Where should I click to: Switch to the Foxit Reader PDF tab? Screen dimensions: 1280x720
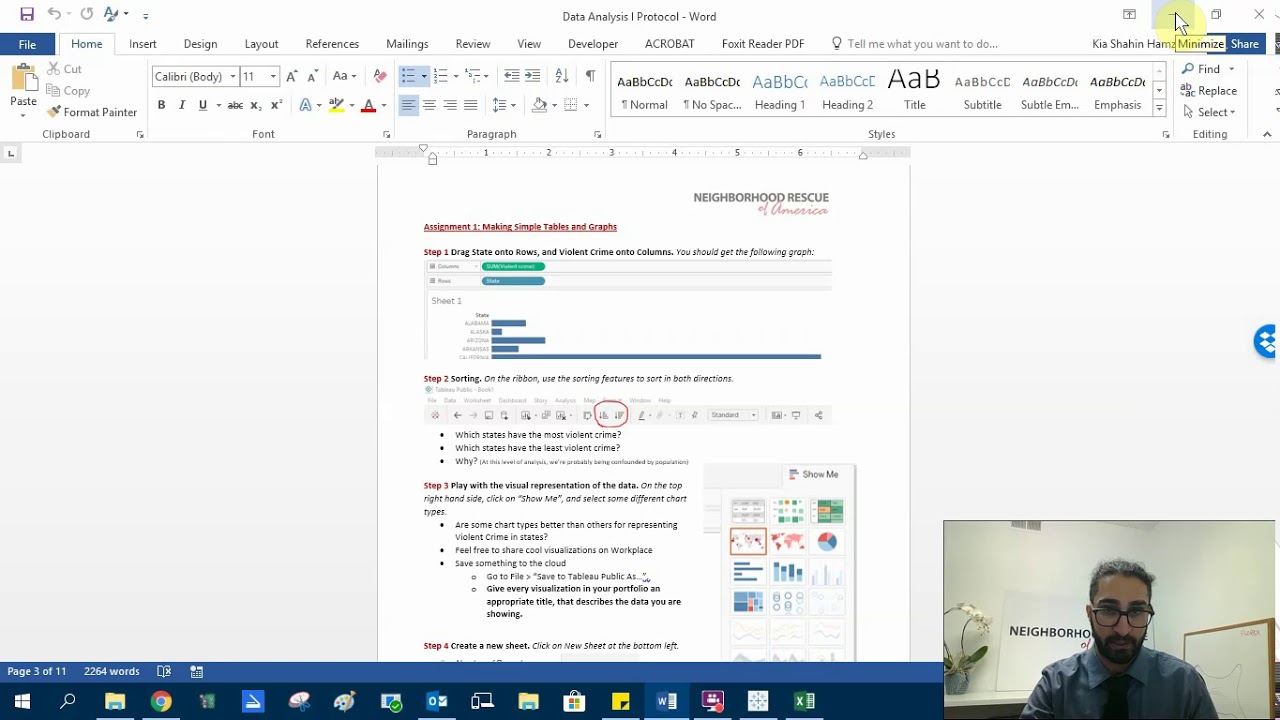point(763,44)
